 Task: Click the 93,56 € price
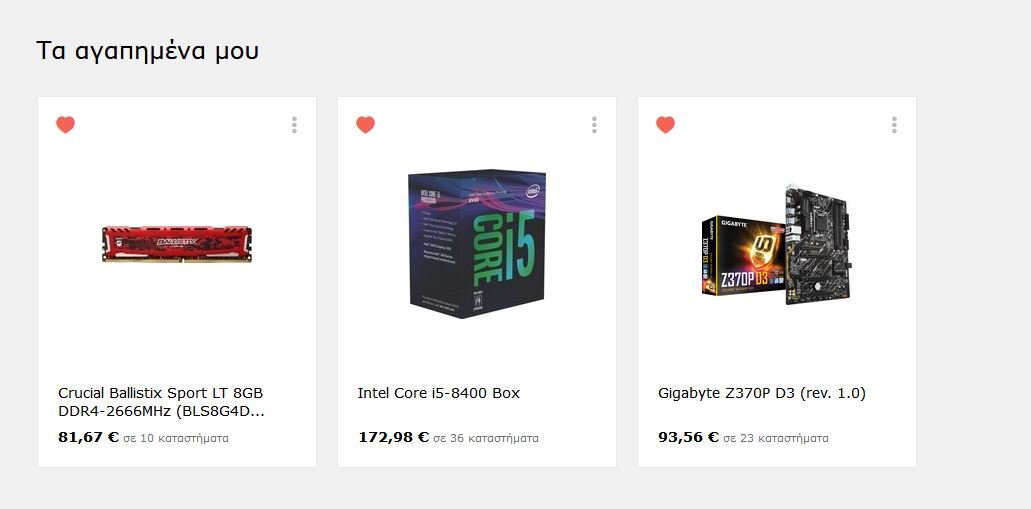click(x=688, y=437)
